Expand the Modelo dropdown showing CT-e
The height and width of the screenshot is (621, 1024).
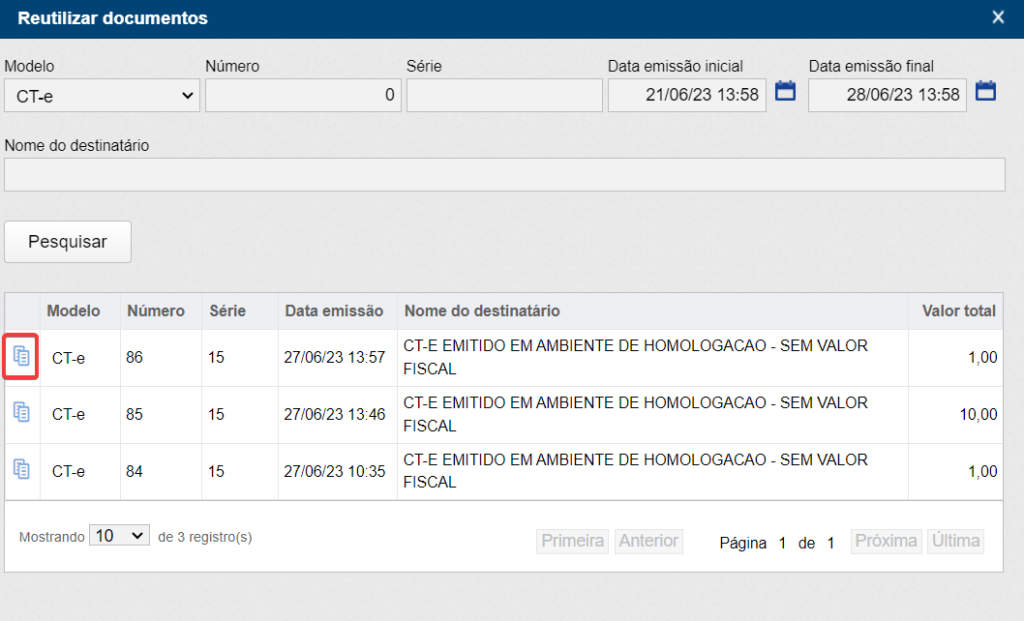tap(102, 96)
